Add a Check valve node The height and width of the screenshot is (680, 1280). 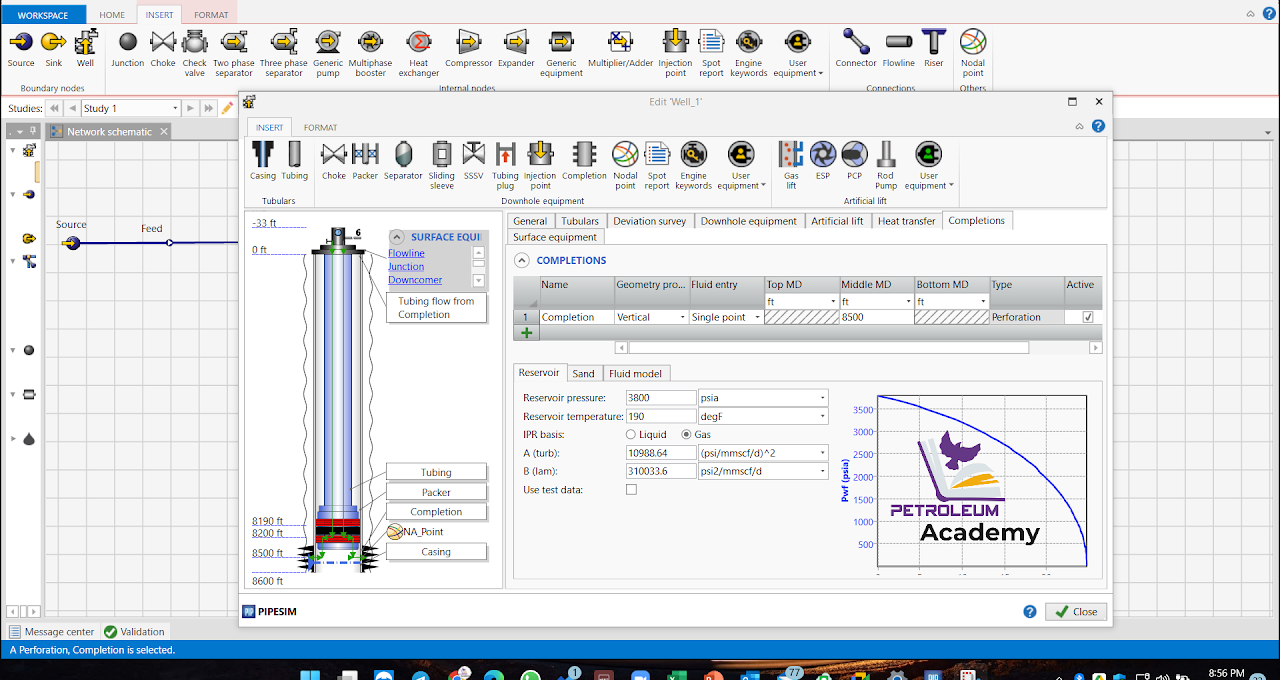(x=194, y=53)
